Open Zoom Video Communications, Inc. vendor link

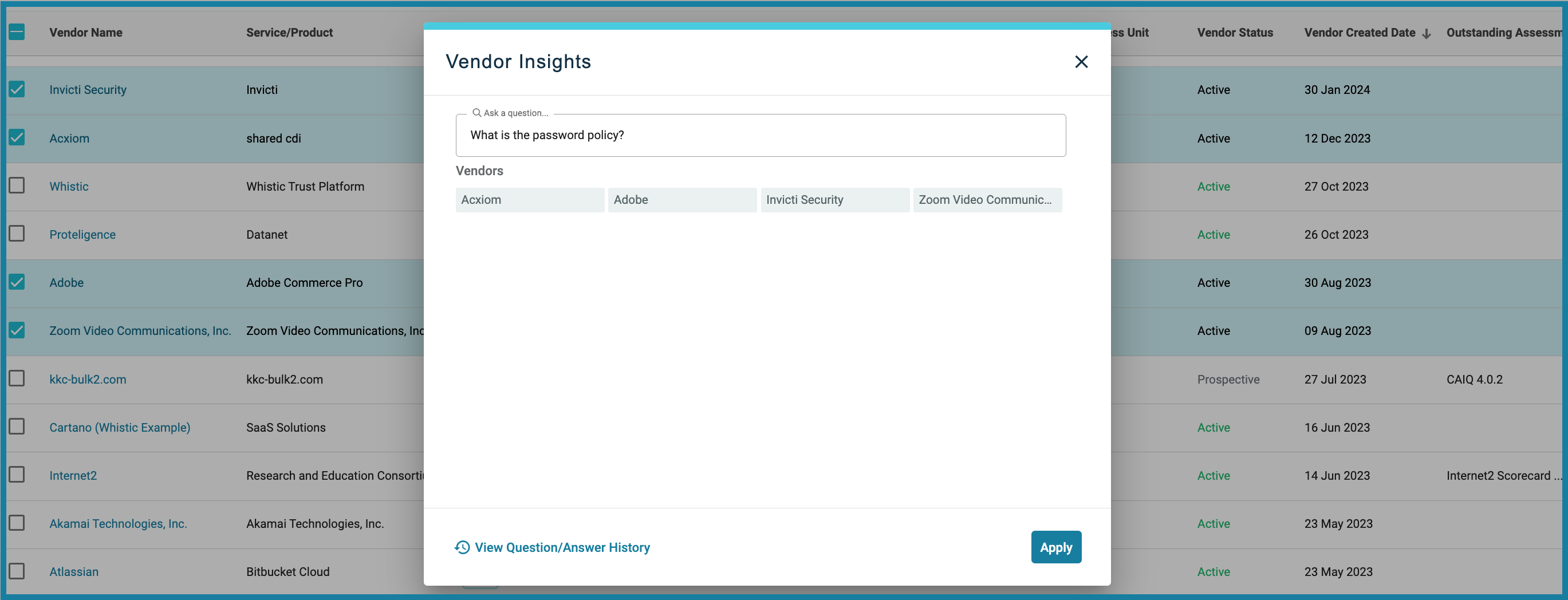point(140,330)
